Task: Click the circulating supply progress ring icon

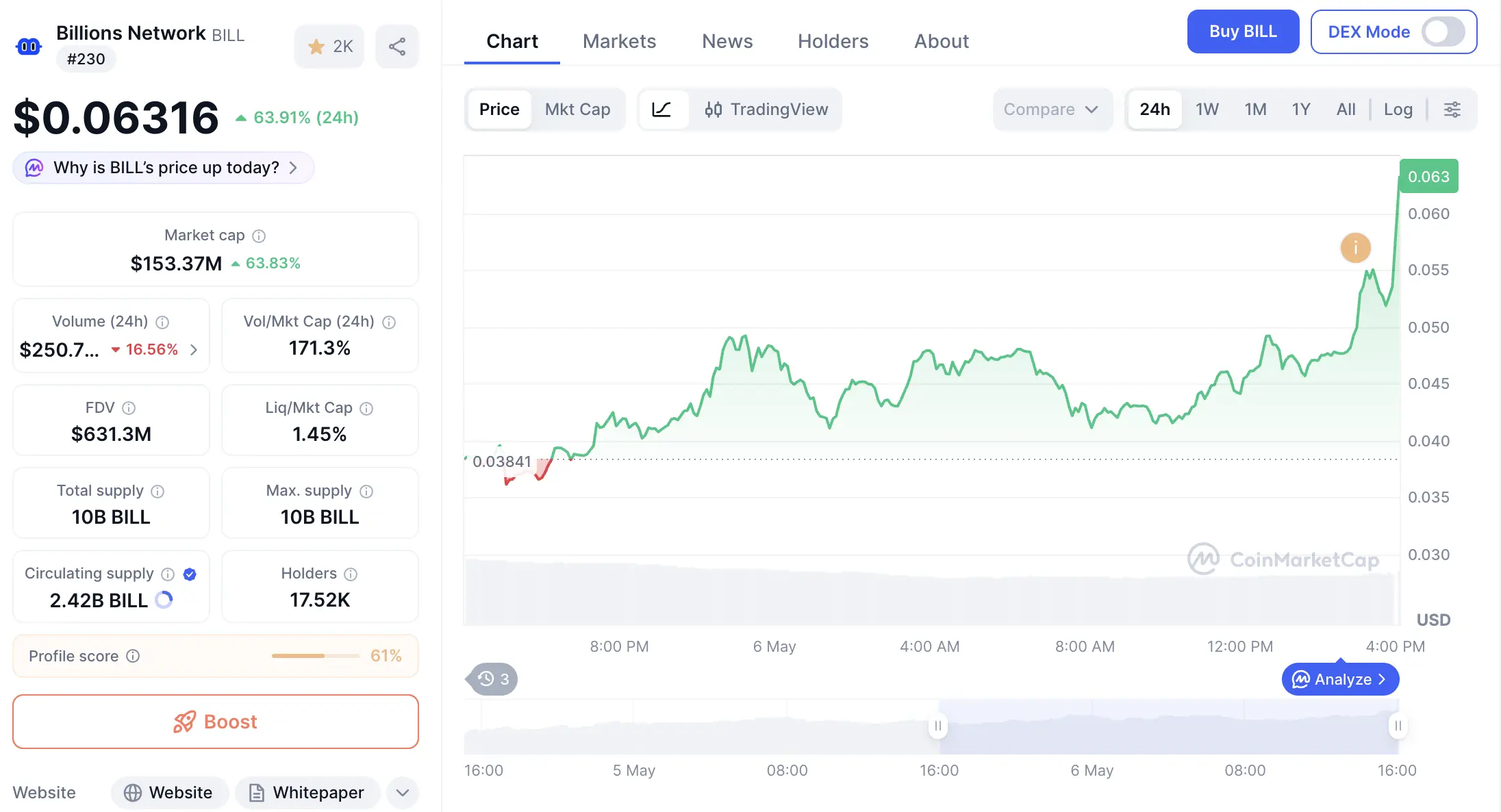Action: coord(164,600)
